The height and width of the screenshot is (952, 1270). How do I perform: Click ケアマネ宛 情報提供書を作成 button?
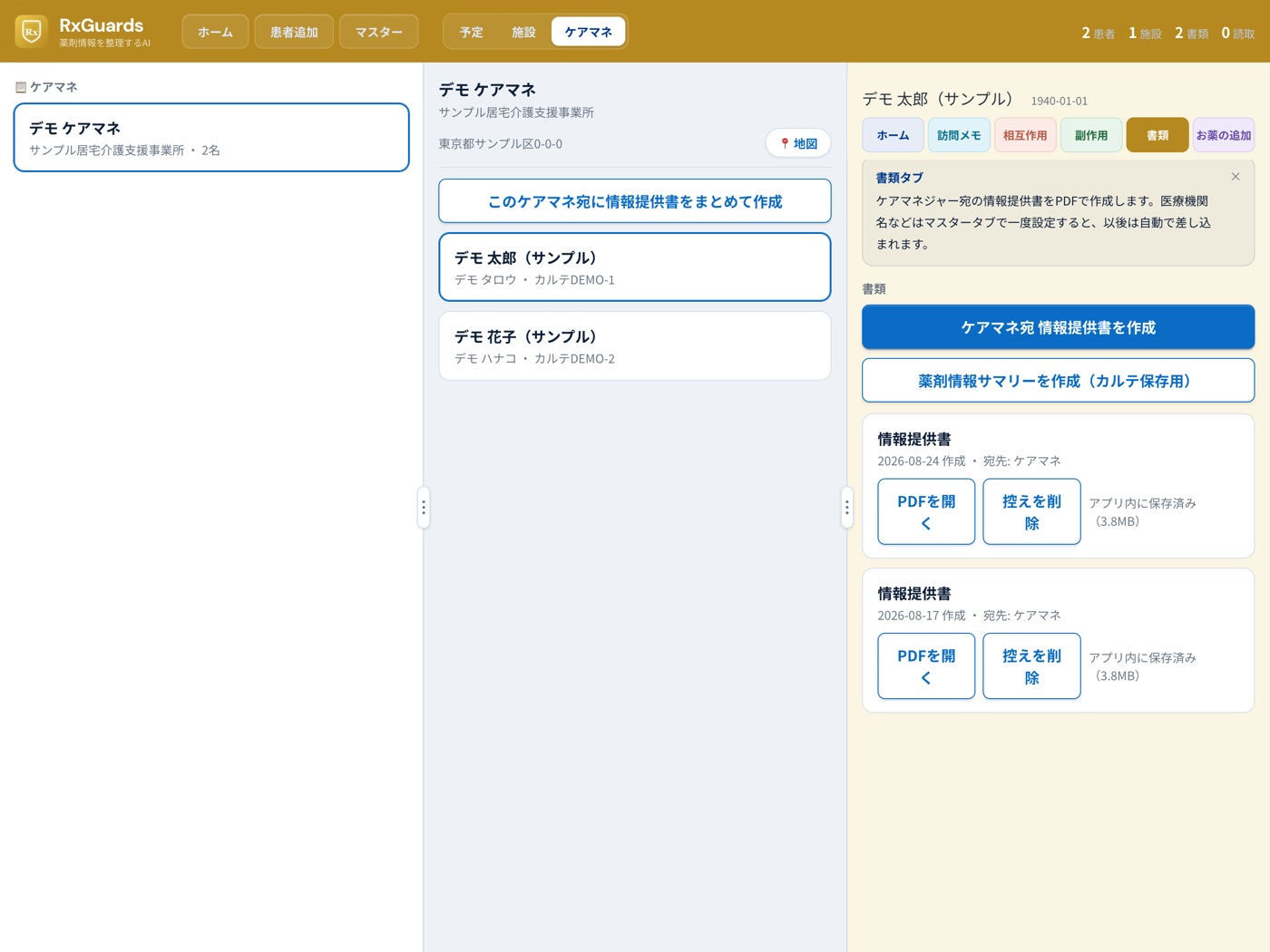(1058, 327)
